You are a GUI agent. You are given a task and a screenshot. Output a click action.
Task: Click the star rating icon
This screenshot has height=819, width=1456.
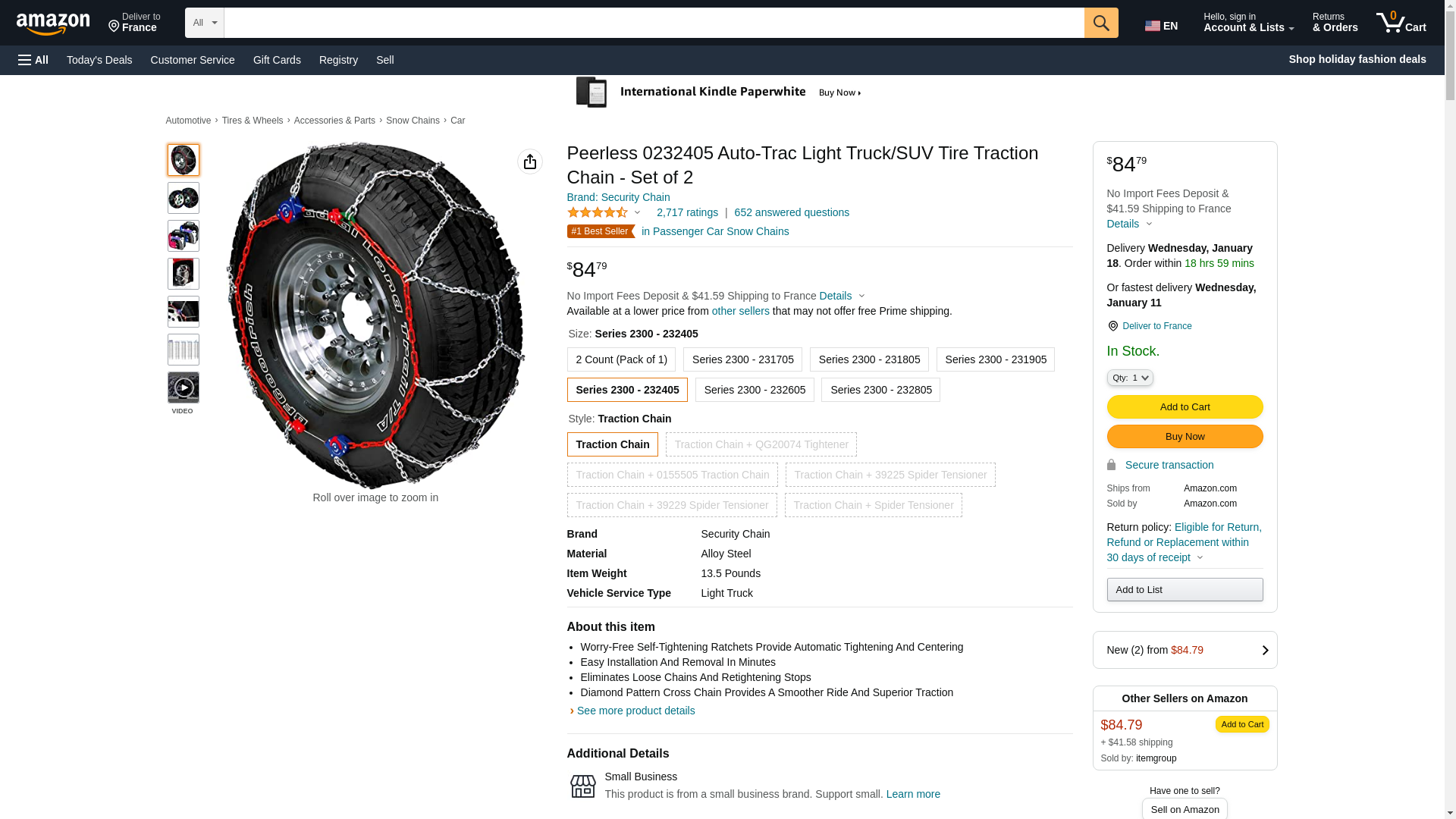click(x=598, y=213)
